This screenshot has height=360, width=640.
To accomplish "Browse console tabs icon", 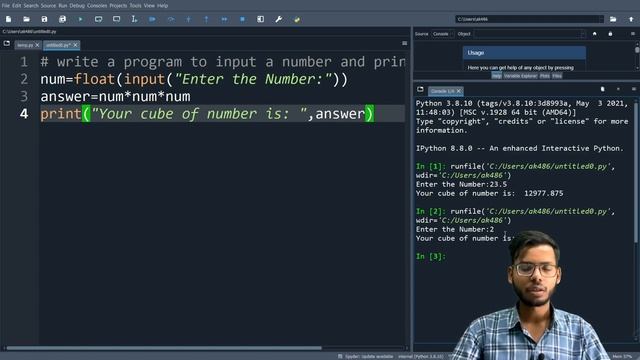I will pyautogui.click(x=420, y=89).
